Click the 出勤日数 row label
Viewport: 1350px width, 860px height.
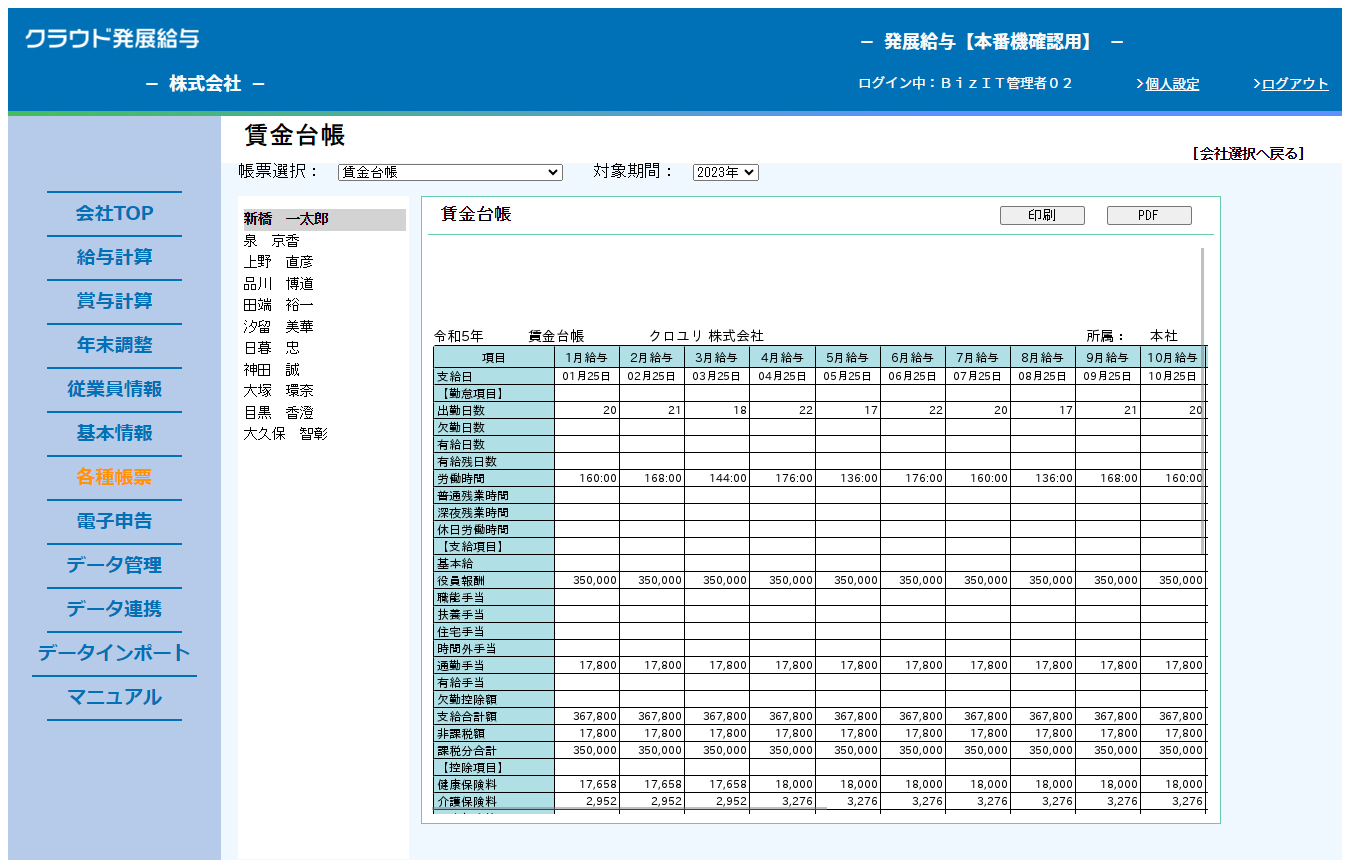tap(494, 410)
